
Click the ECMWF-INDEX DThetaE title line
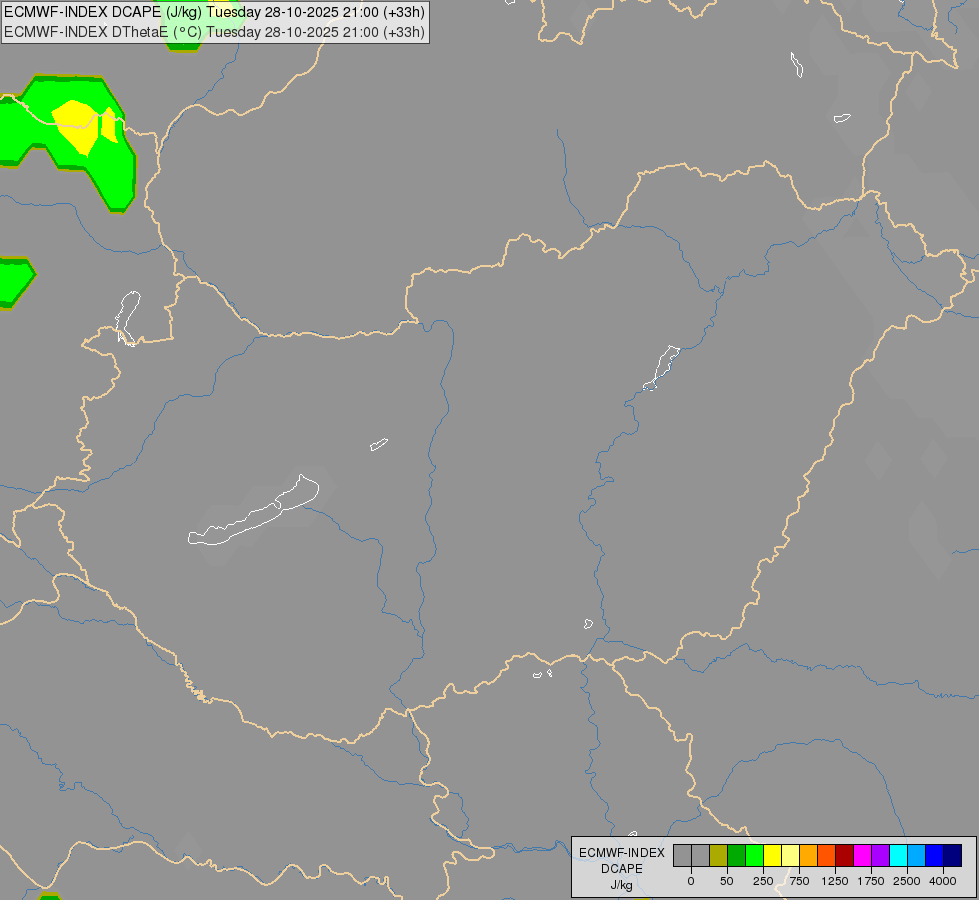click(215, 32)
